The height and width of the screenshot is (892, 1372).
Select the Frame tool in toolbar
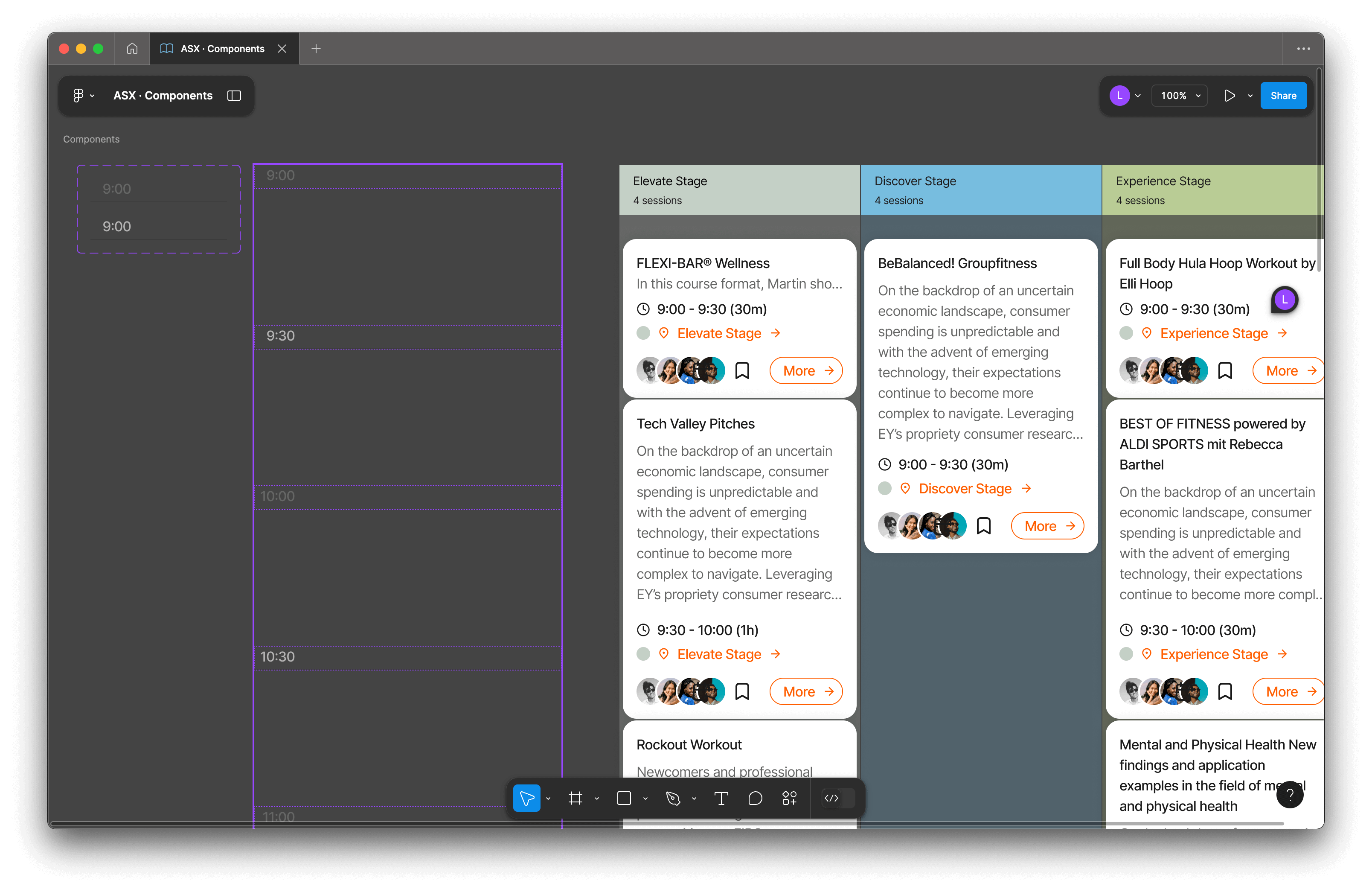pos(576,798)
